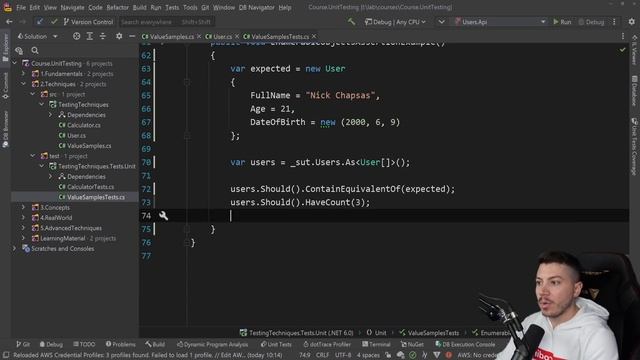Screen dimensions: 640x360
Task: Collapse the Course.UnitTesting solution node
Action: (x=15, y=63)
